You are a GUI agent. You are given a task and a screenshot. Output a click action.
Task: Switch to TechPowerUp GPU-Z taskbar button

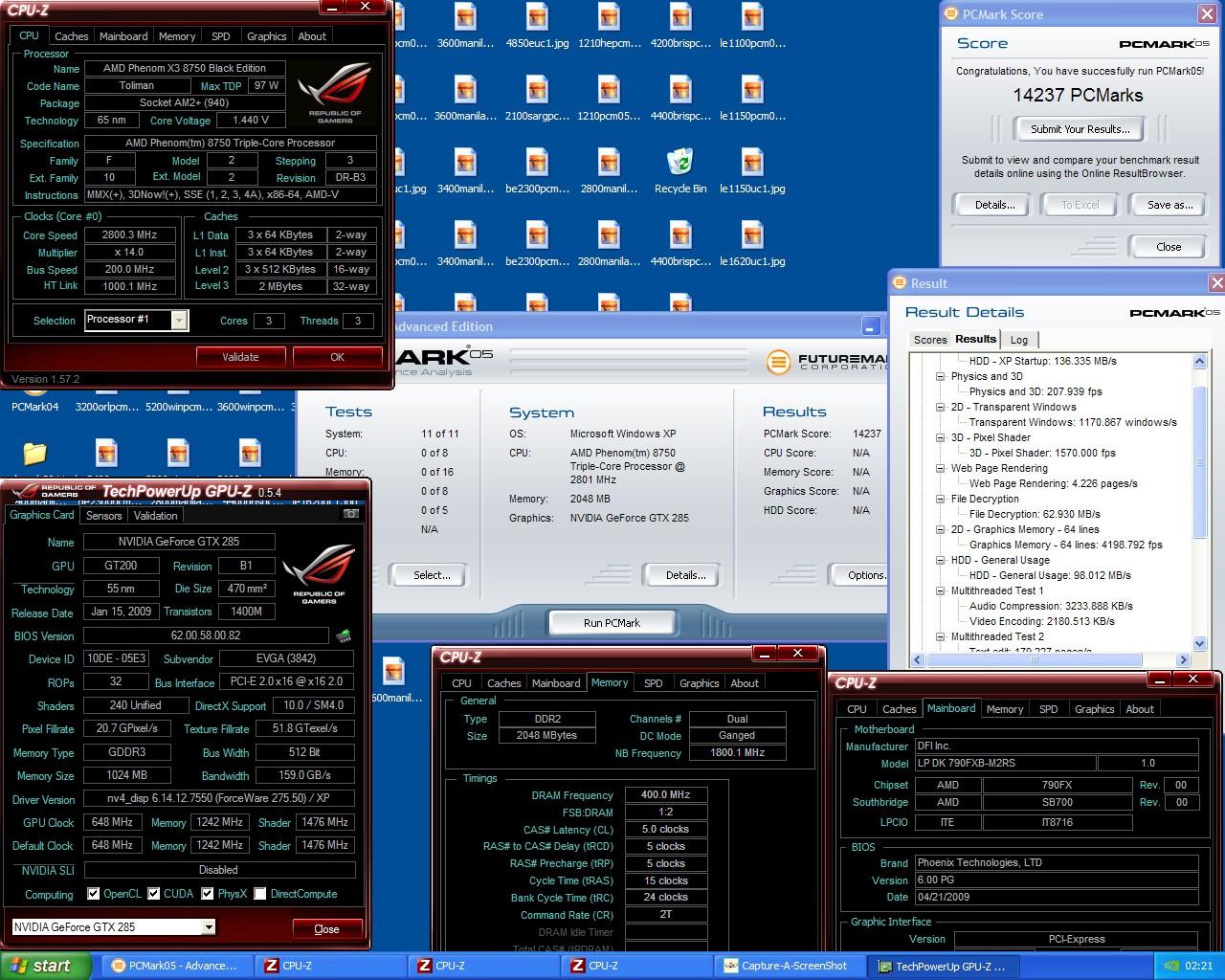943,966
